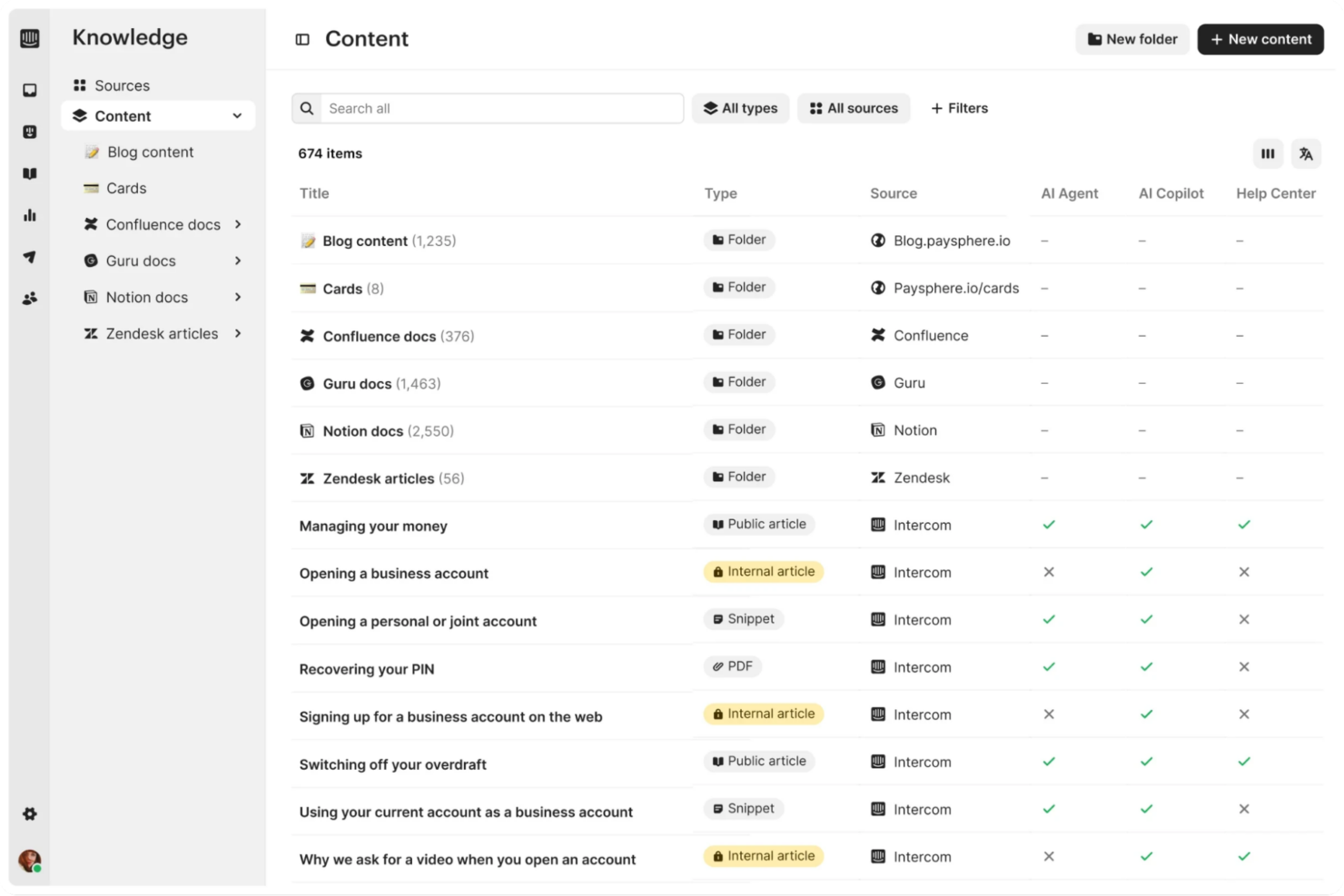Open Settings via the gear icon
1344x896 pixels.
30,813
